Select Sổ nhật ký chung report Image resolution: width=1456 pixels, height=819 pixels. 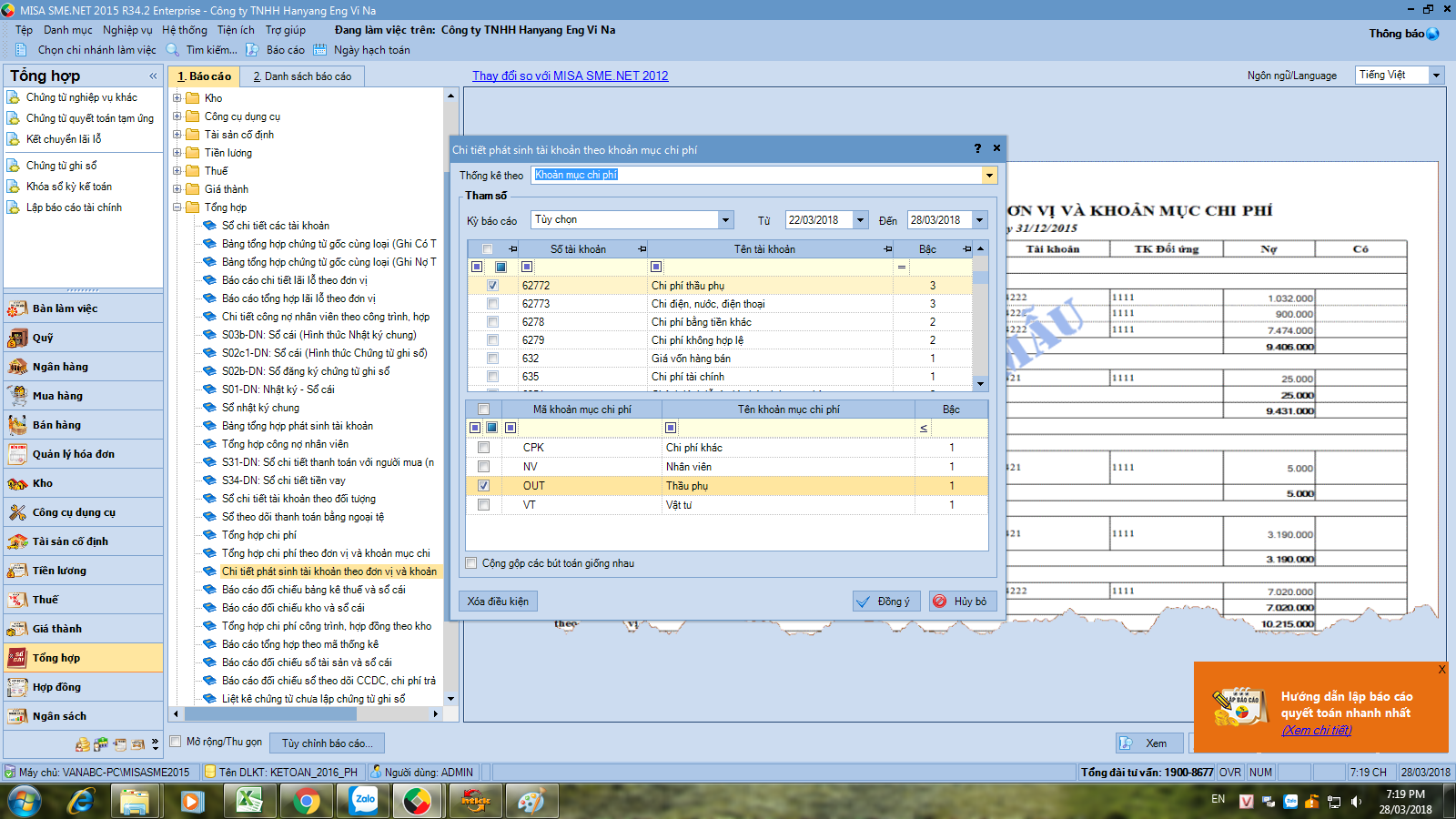[260, 408]
